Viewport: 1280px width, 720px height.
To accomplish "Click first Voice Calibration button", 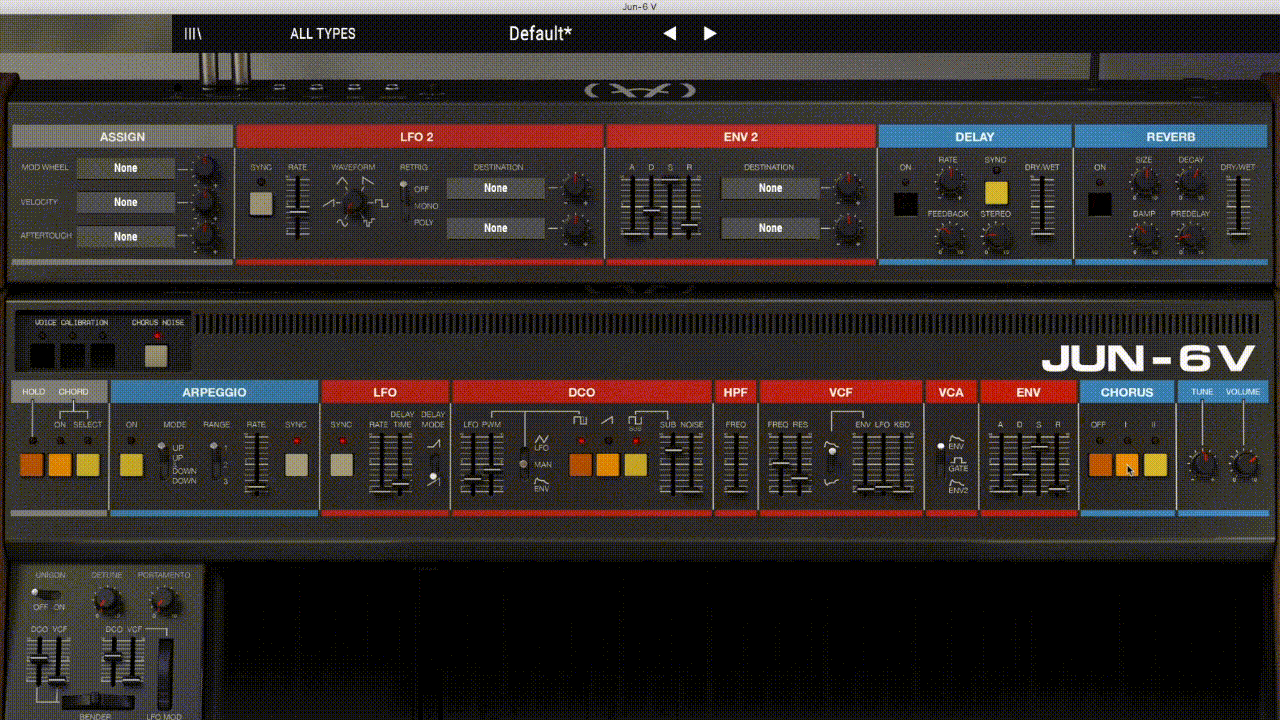I will click(x=42, y=356).
